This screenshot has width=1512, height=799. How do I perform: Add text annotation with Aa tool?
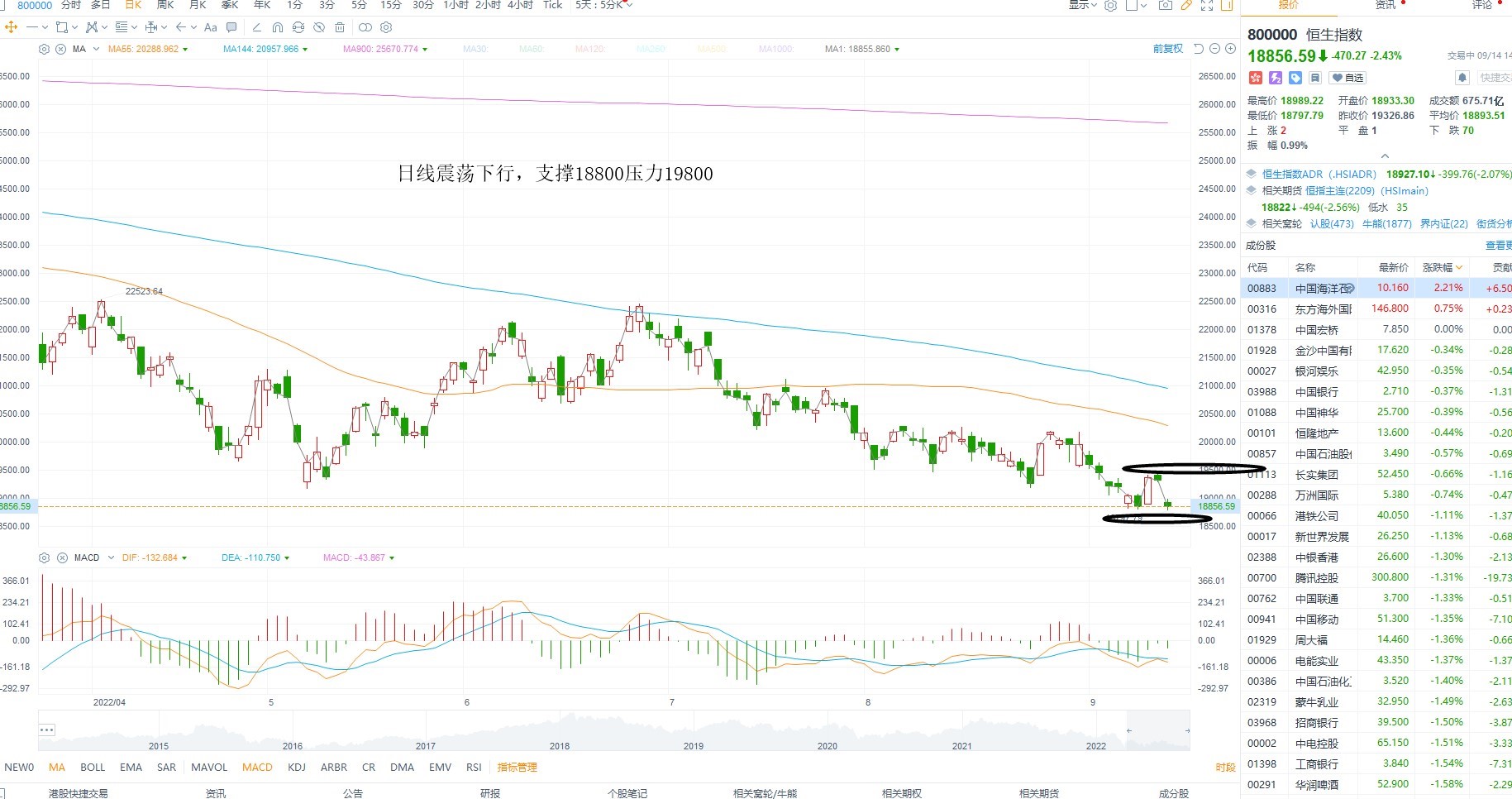[x=210, y=27]
